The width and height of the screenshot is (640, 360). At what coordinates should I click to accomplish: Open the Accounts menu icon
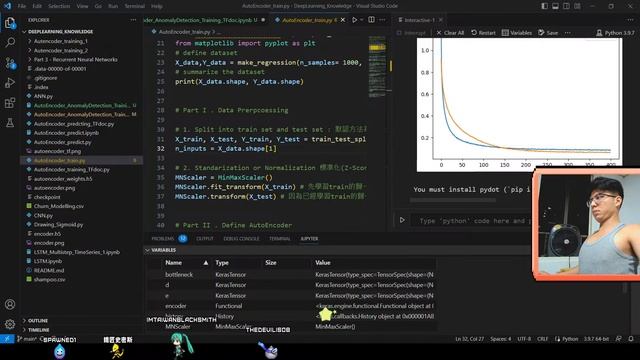point(10,304)
